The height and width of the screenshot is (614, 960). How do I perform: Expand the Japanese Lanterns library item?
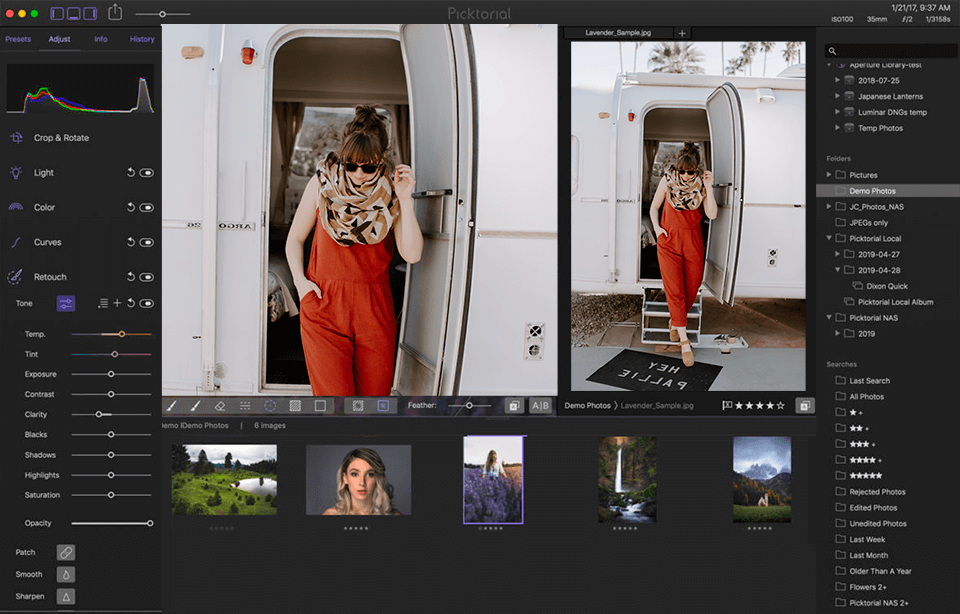coord(838,96)
